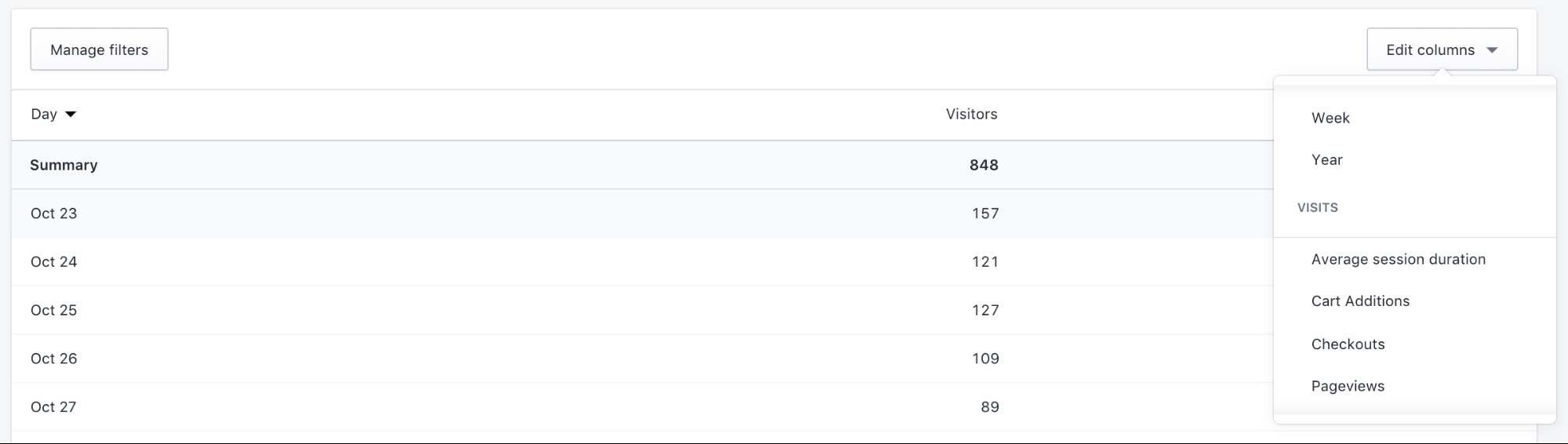Open the Manage filters panel
Viewport: 1568px width, 444px height.
[99, 49]
